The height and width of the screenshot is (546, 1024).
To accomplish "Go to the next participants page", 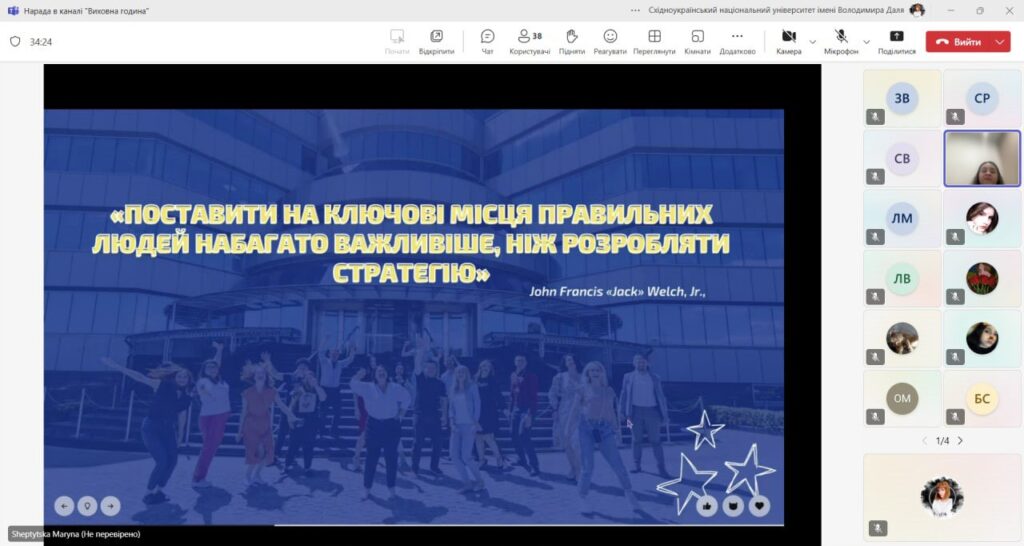I will (x=960, y=441).
